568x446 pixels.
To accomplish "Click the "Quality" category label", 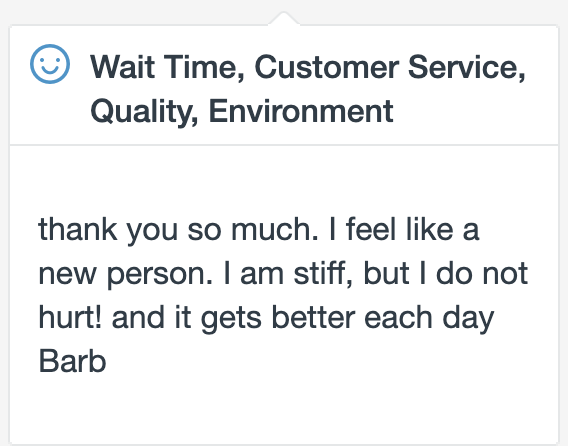I will tap(140, 112).
